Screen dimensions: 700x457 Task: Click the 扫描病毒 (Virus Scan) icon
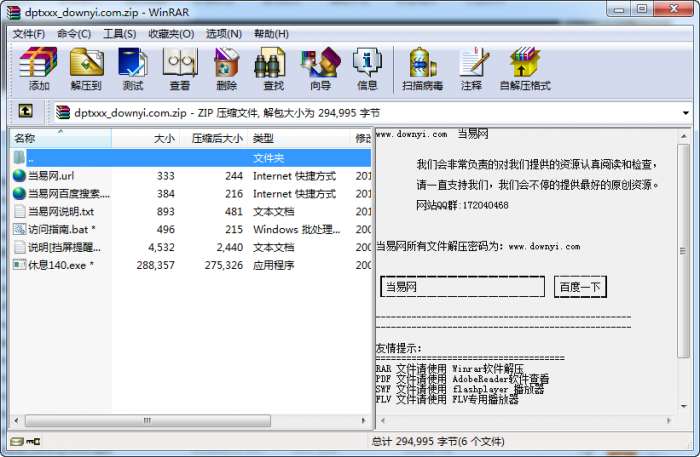[x=422, y=62]
